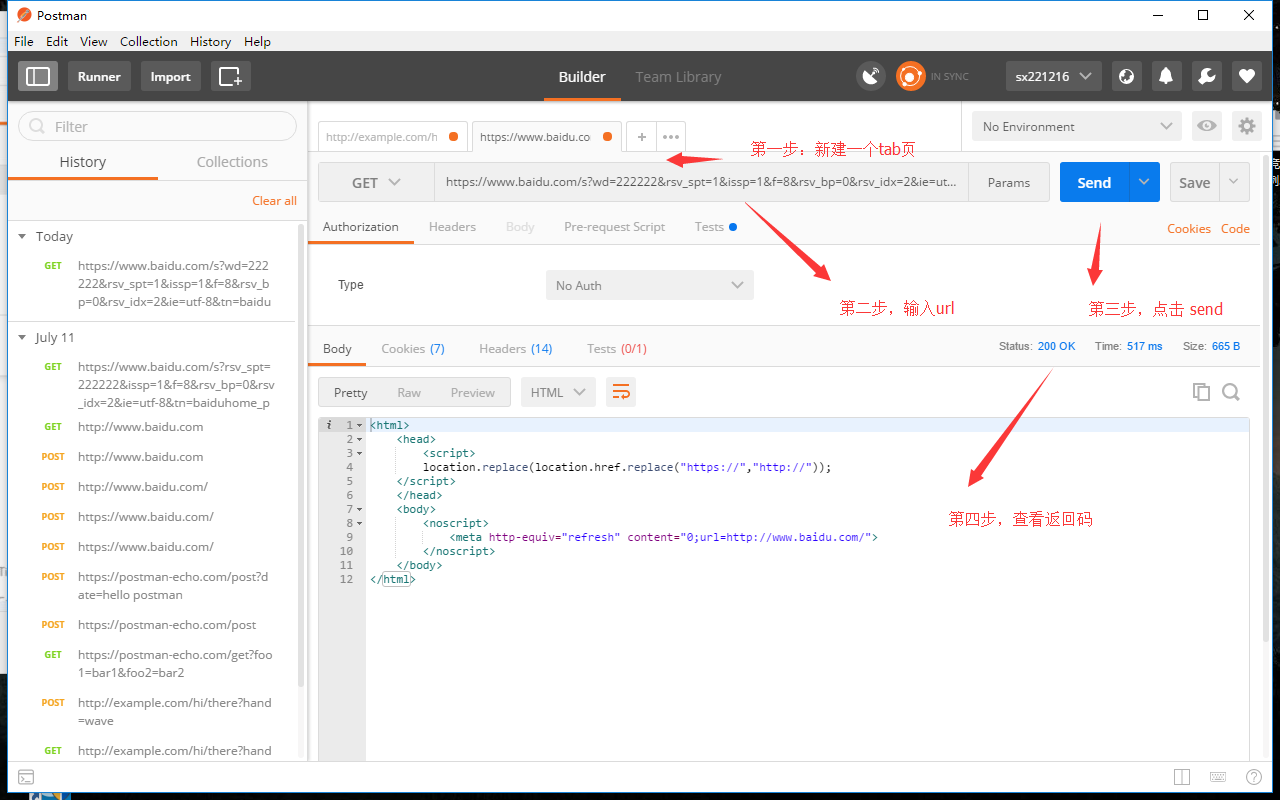Open the GET method dropdown
Image resolution: width=1280 pixels, height=800 pixels.
coord(376,183)
